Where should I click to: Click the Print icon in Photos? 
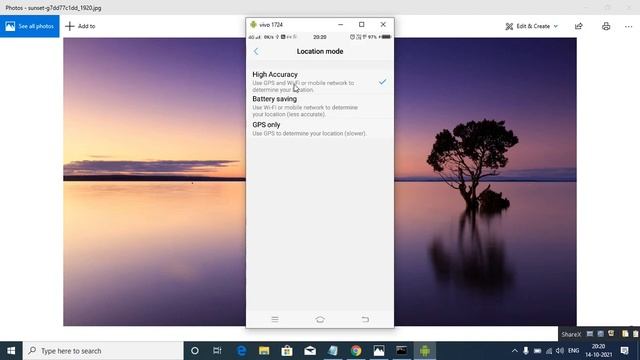pyautogui.click(x=606, y=26)
